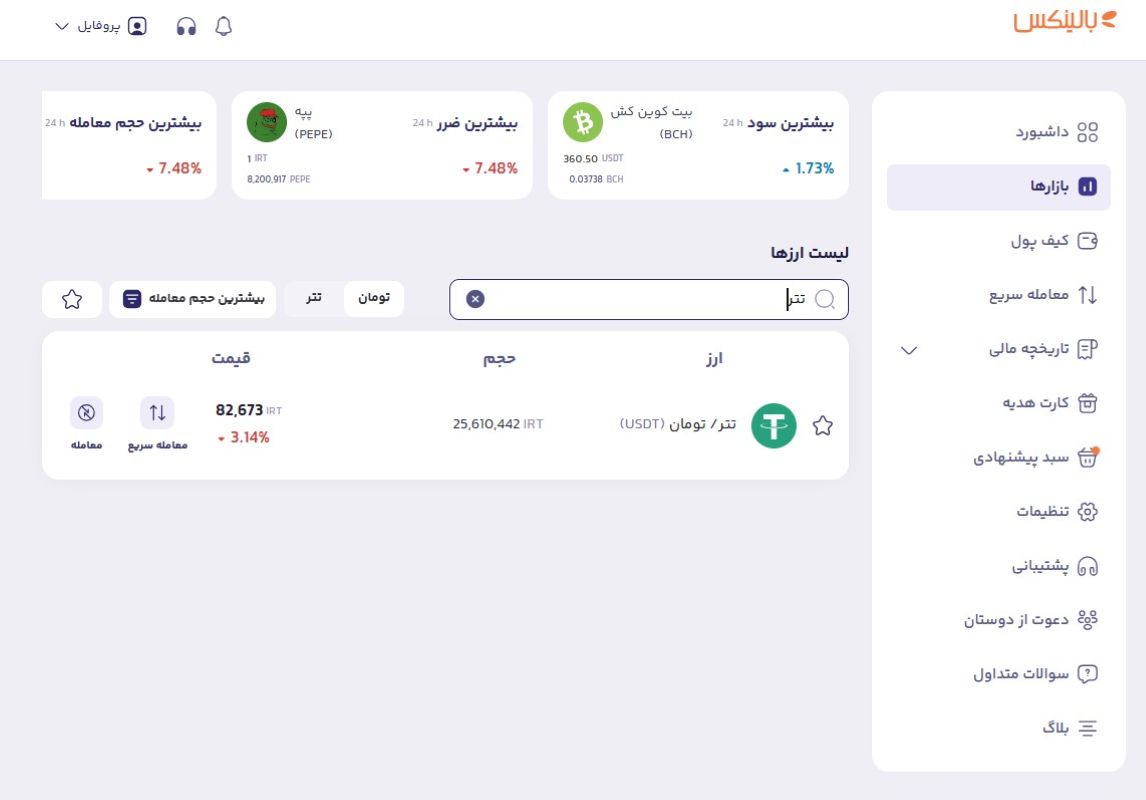Click the بیت کوین کش BCH coin icon

tap(583, 122)
